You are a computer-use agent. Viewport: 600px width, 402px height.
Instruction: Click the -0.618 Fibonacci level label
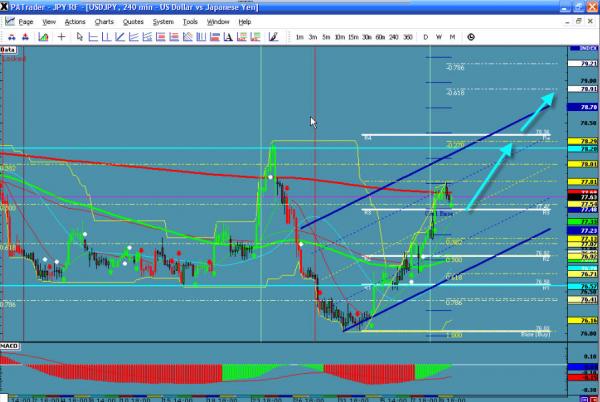pyautogui.click(x=455, y=93)
